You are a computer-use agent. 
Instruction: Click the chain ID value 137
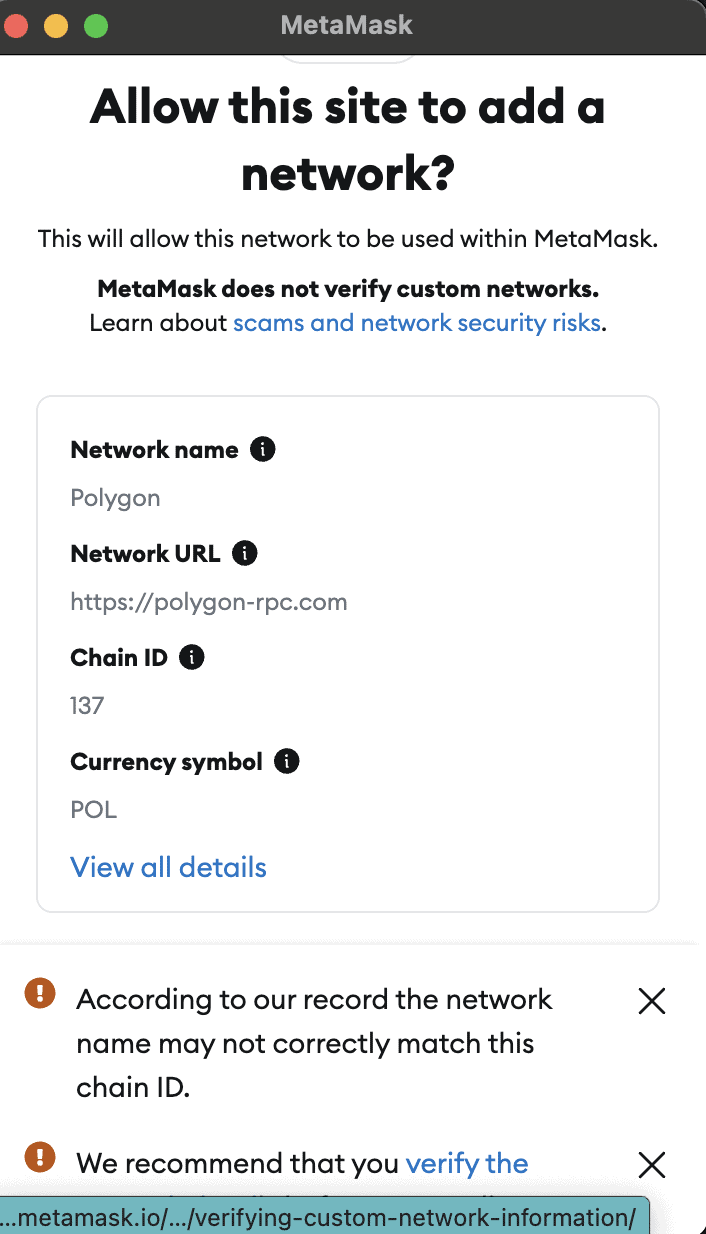(87, 706)
